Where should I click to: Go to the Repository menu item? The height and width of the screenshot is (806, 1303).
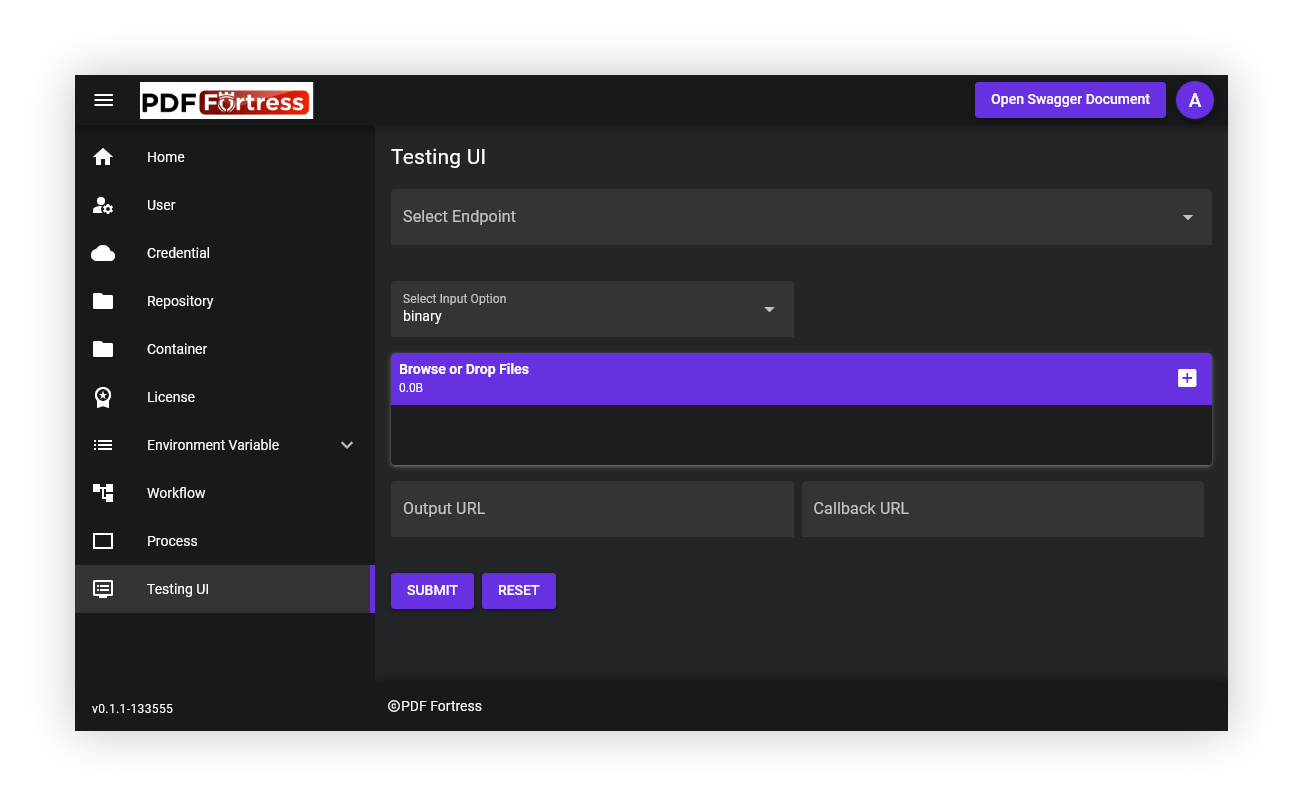coord(180,301)
